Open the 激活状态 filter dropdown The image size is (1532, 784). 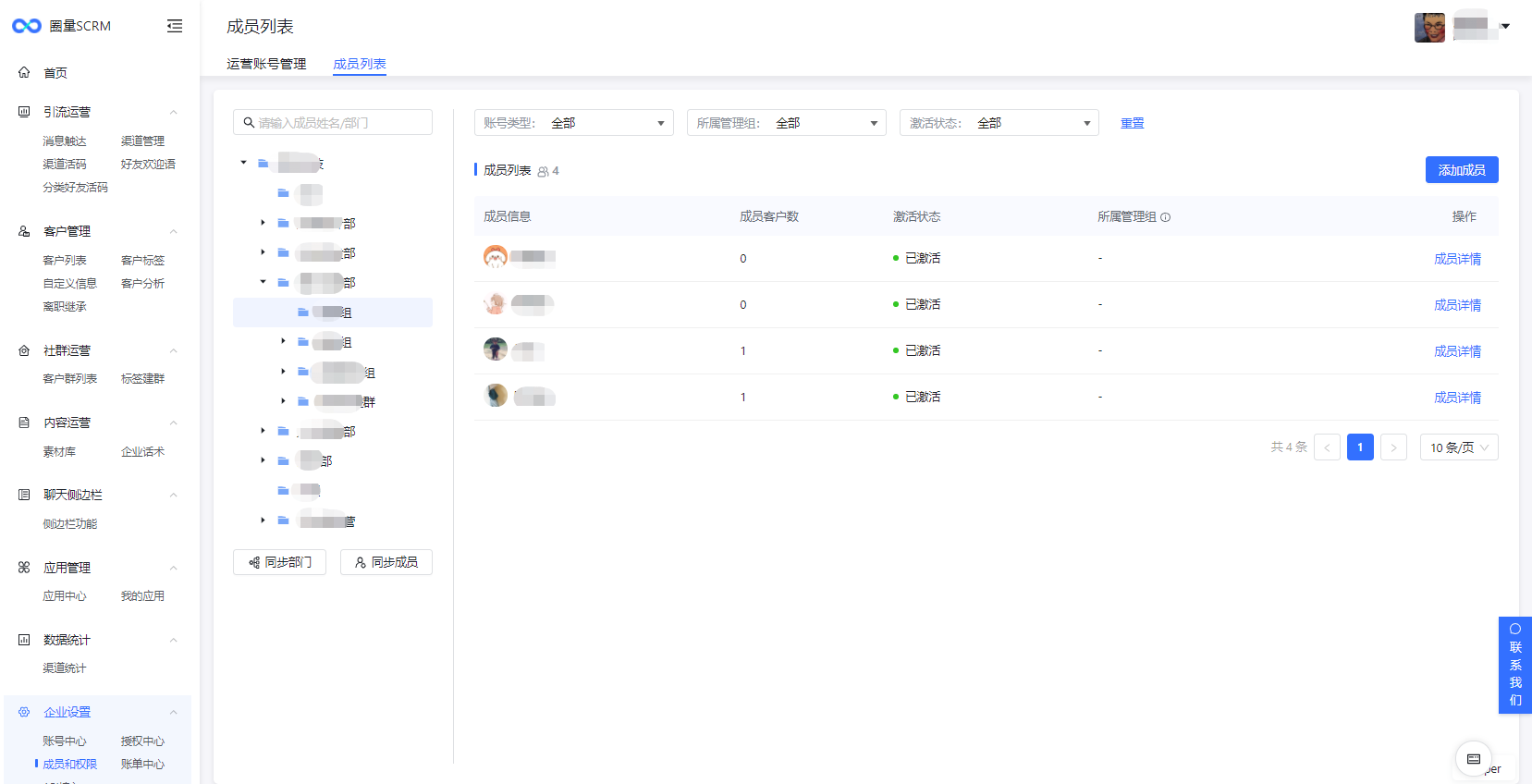click(999, 123)
